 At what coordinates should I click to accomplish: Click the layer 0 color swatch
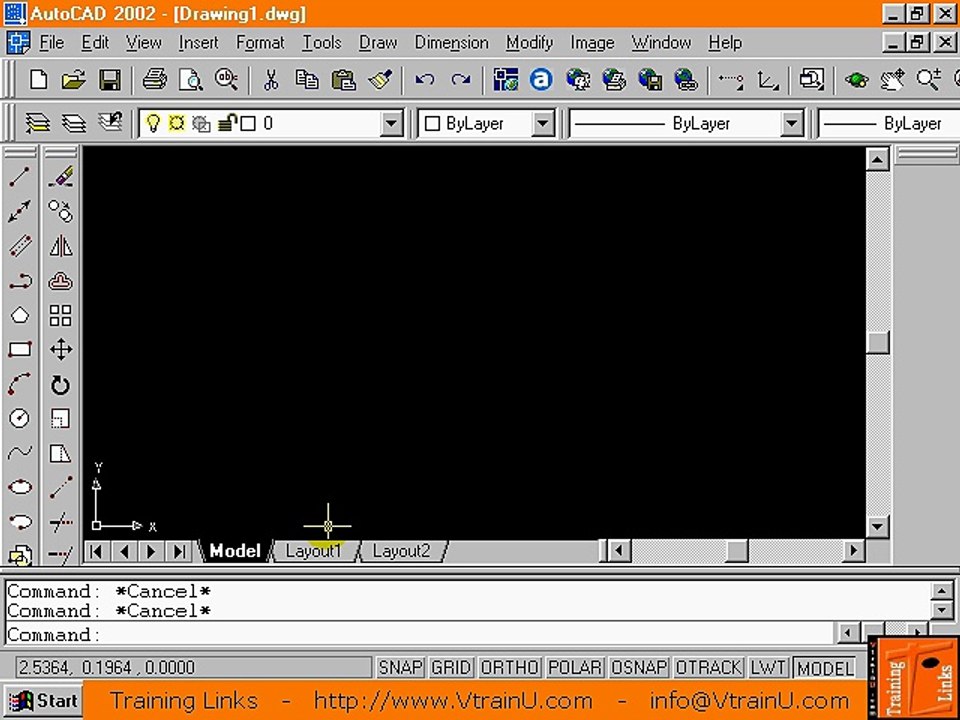click(248, 124)
